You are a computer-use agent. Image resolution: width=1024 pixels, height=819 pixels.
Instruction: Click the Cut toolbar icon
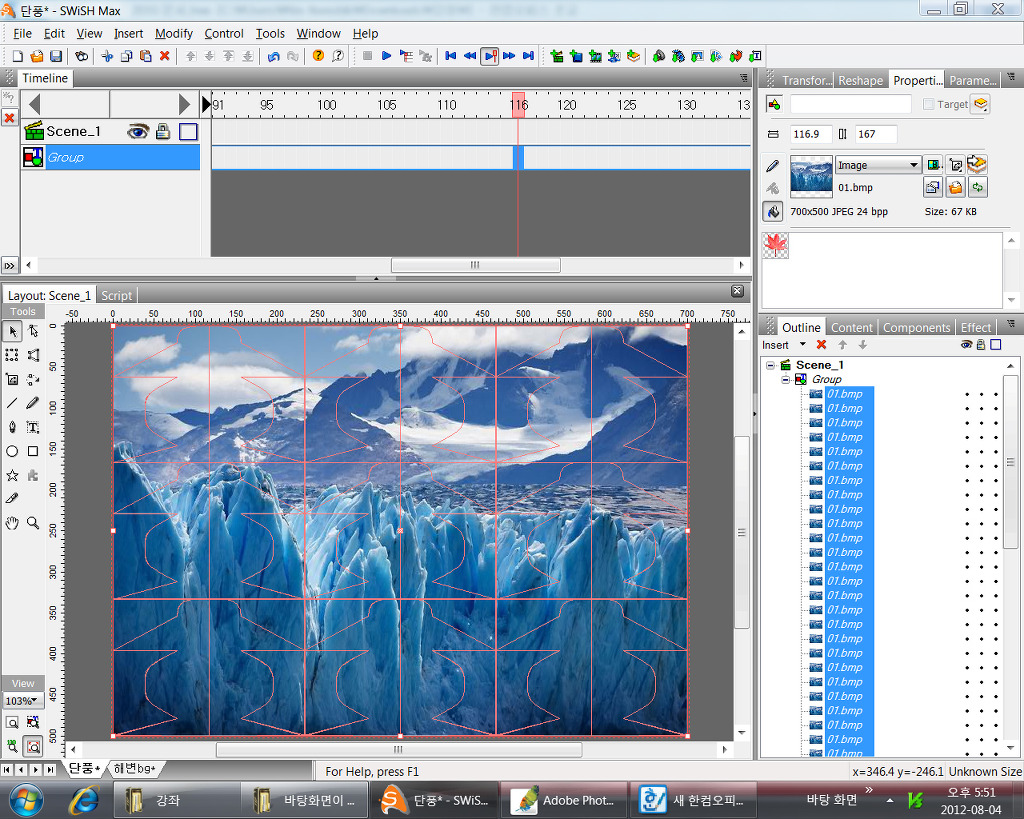point(107,56)
